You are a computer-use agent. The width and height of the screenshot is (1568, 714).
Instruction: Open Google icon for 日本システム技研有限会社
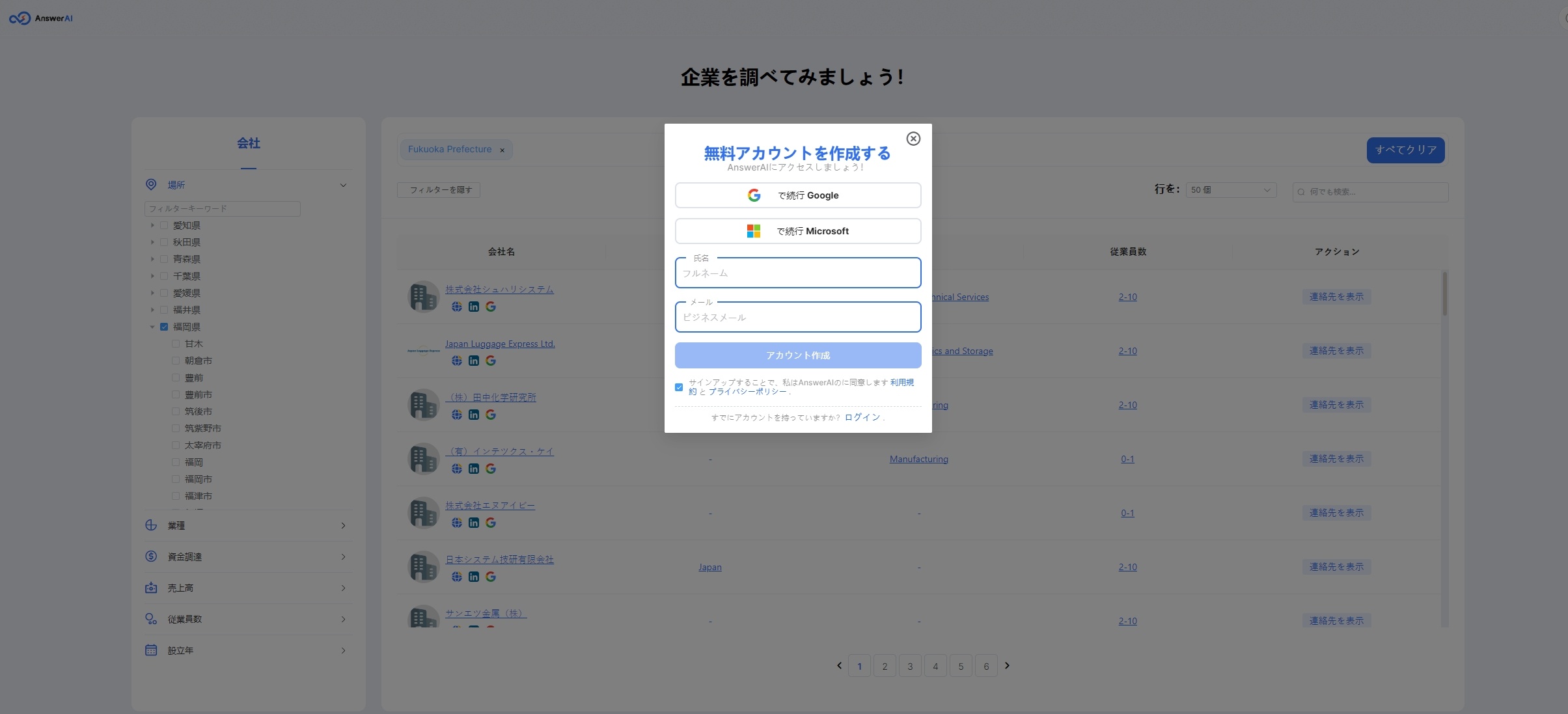coord(491,577)
